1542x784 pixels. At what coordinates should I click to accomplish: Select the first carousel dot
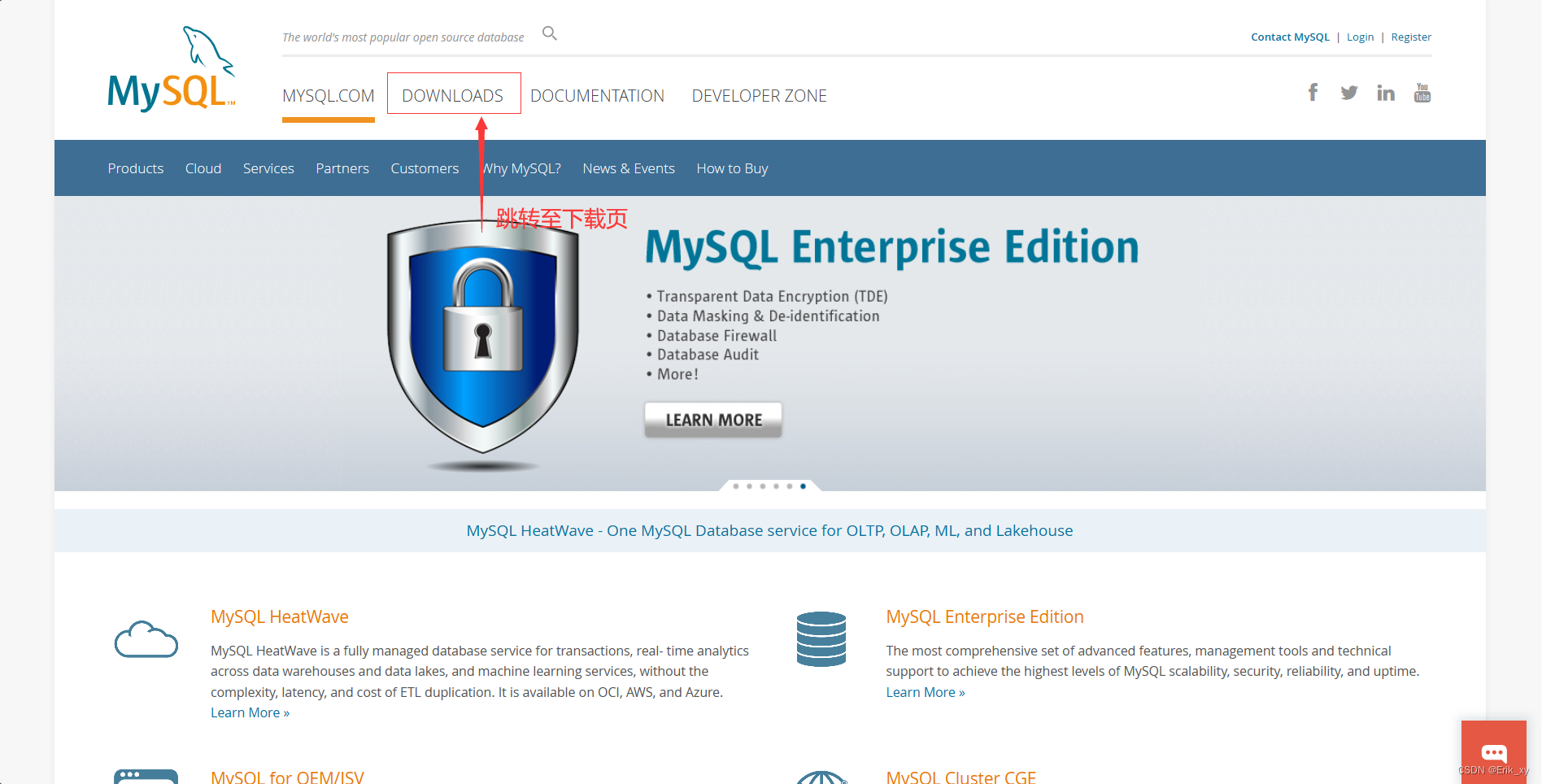736,486
